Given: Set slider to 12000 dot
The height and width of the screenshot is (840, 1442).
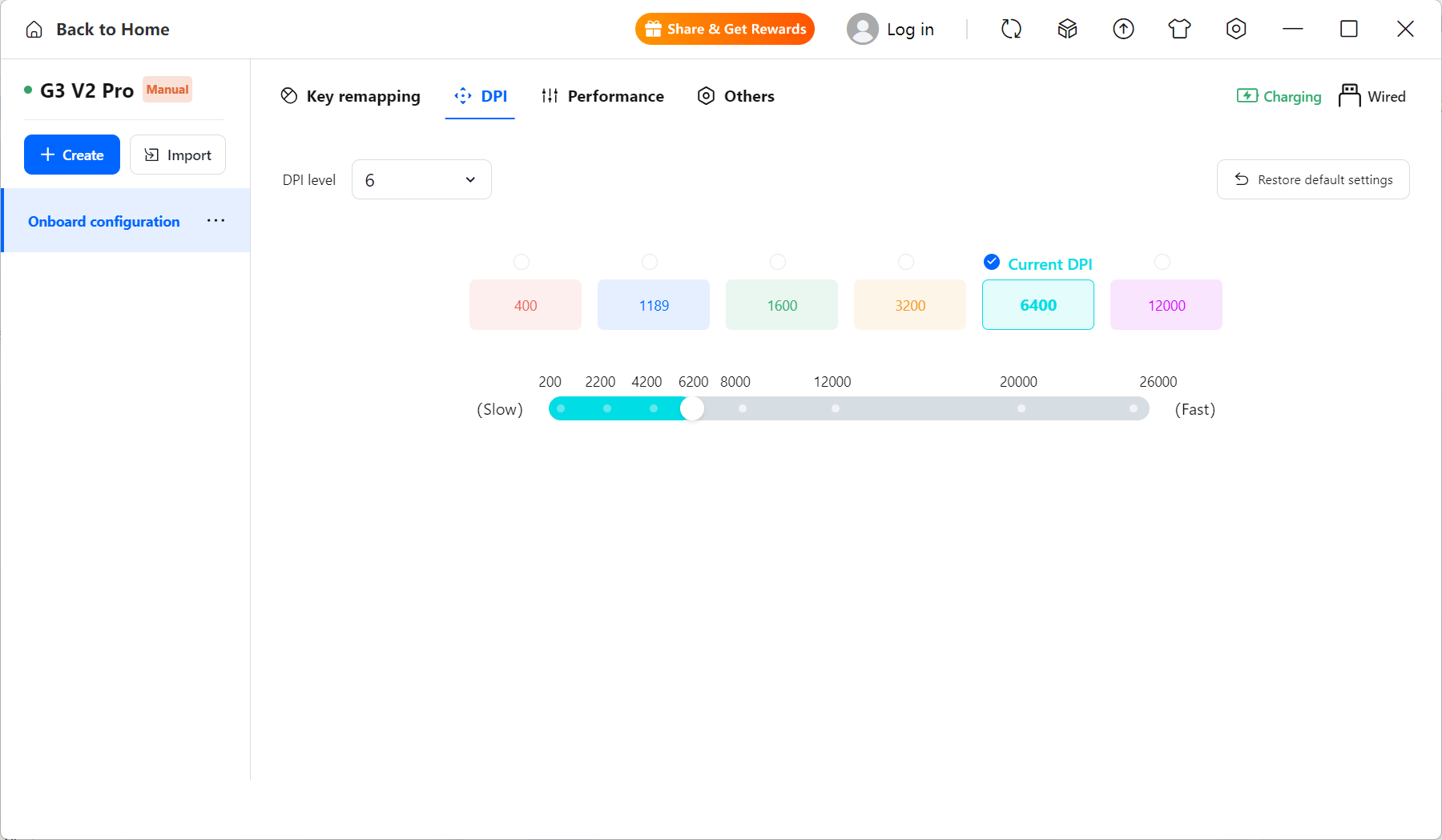Looking at the screenshot, I should click(836, 408).
